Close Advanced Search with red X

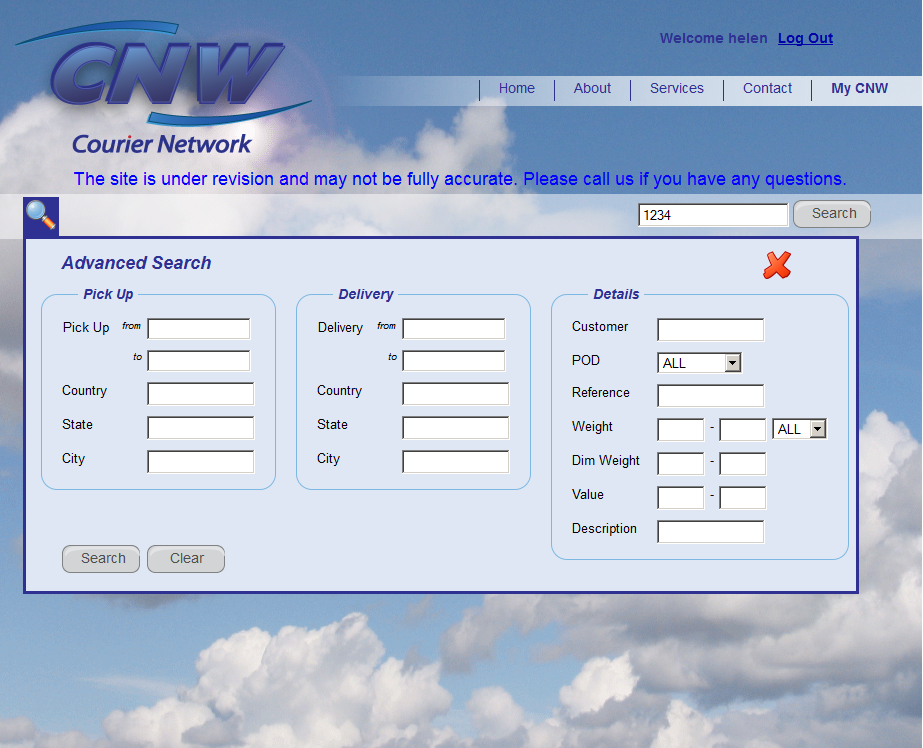tap(777, 265)
